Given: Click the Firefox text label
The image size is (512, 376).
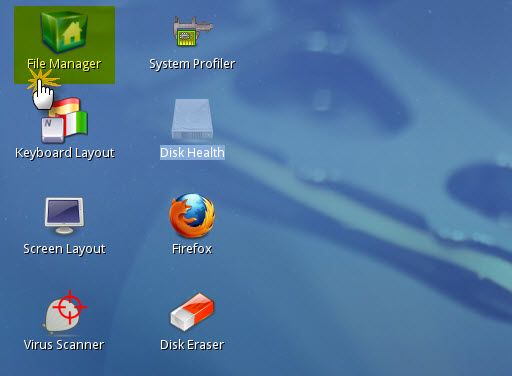Looking at the screenshot, I should (192, 249).
